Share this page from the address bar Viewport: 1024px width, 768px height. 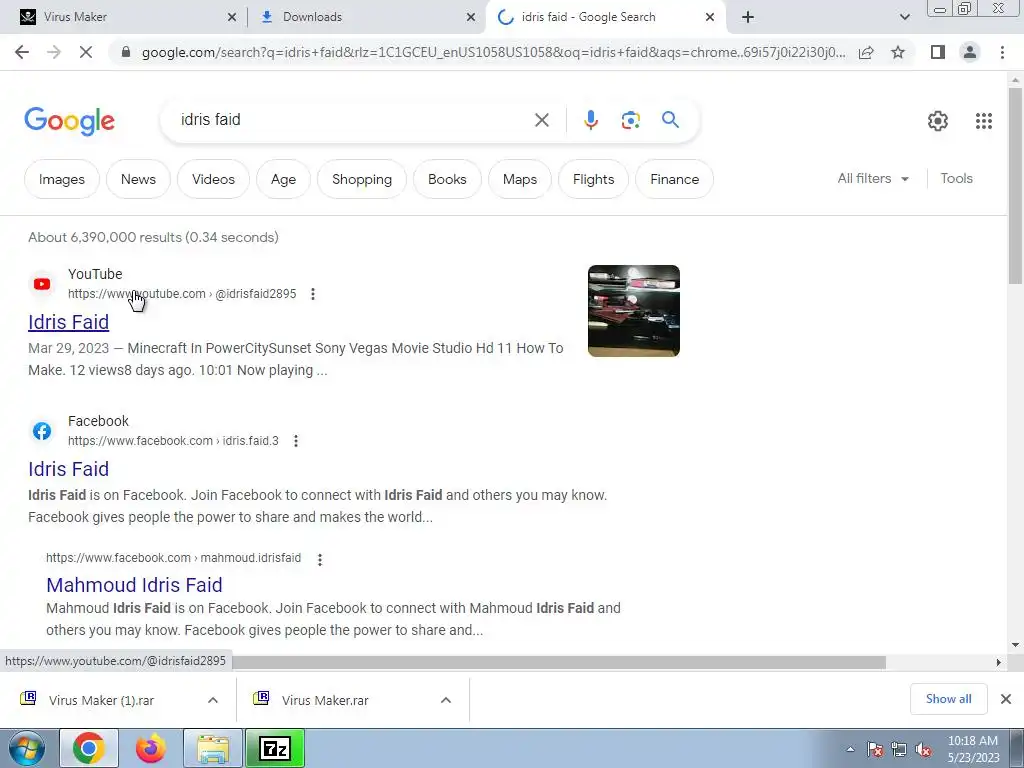pyautogui.click(x=866, y=52)
